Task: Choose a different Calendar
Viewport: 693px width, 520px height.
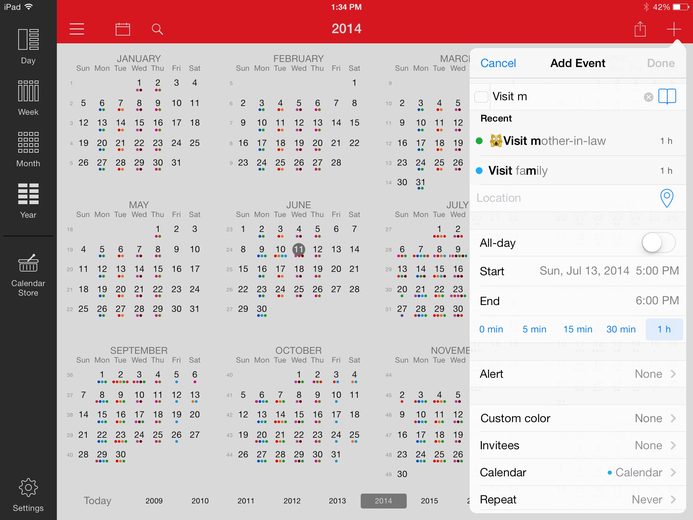Action: [578, 472]
